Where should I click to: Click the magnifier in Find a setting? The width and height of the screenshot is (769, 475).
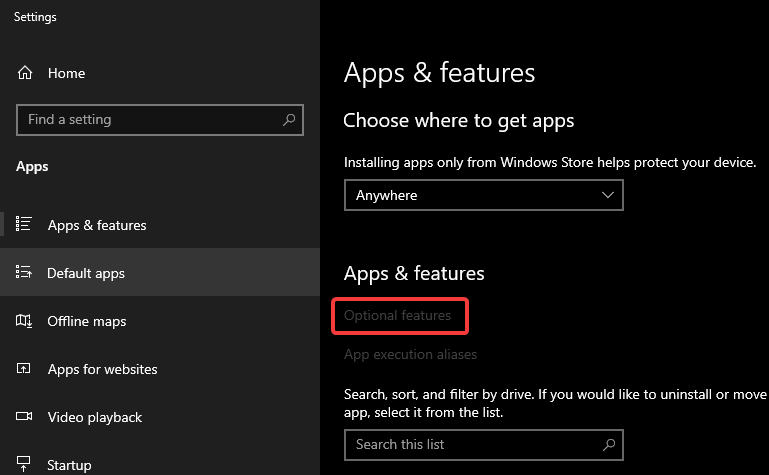tap(289, 120)
